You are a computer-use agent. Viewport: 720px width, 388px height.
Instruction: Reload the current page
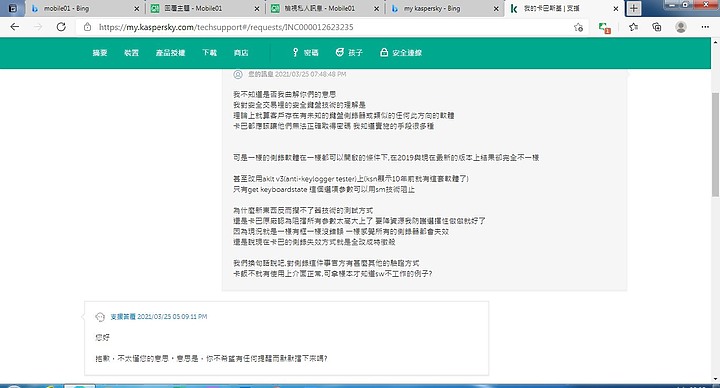click(x=61, y=27)
